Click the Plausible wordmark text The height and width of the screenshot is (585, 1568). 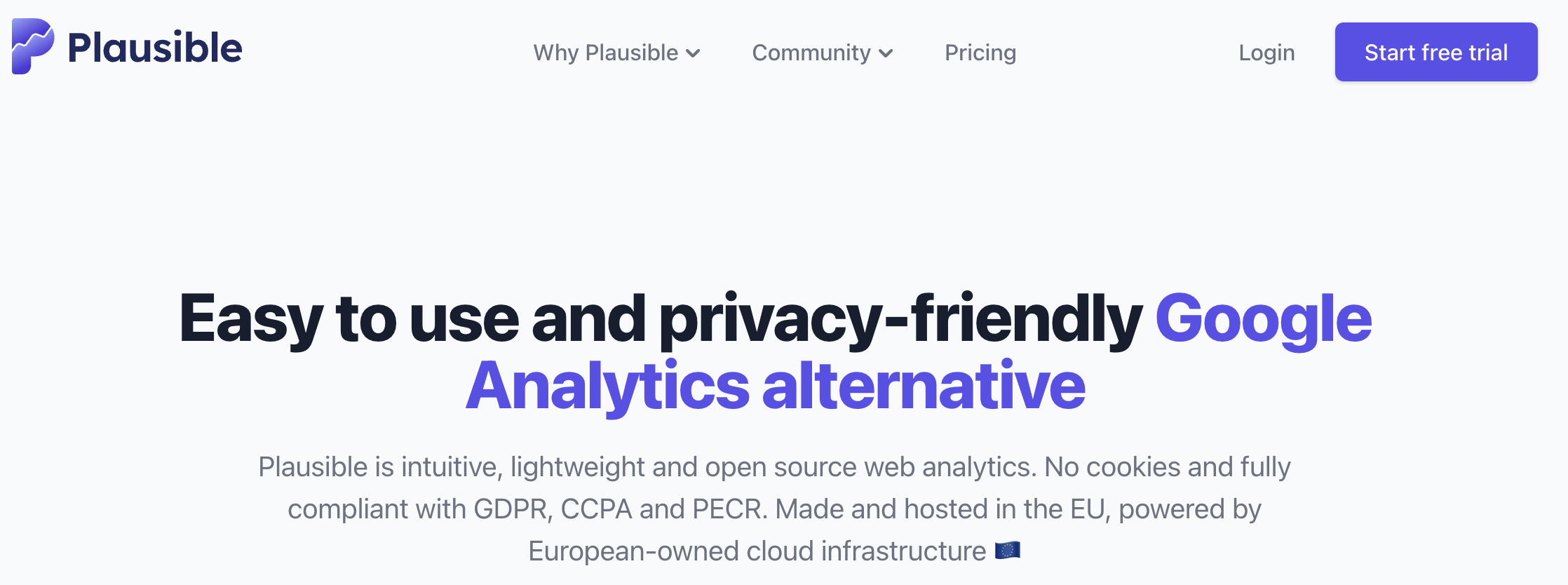[x=155, y=48]
